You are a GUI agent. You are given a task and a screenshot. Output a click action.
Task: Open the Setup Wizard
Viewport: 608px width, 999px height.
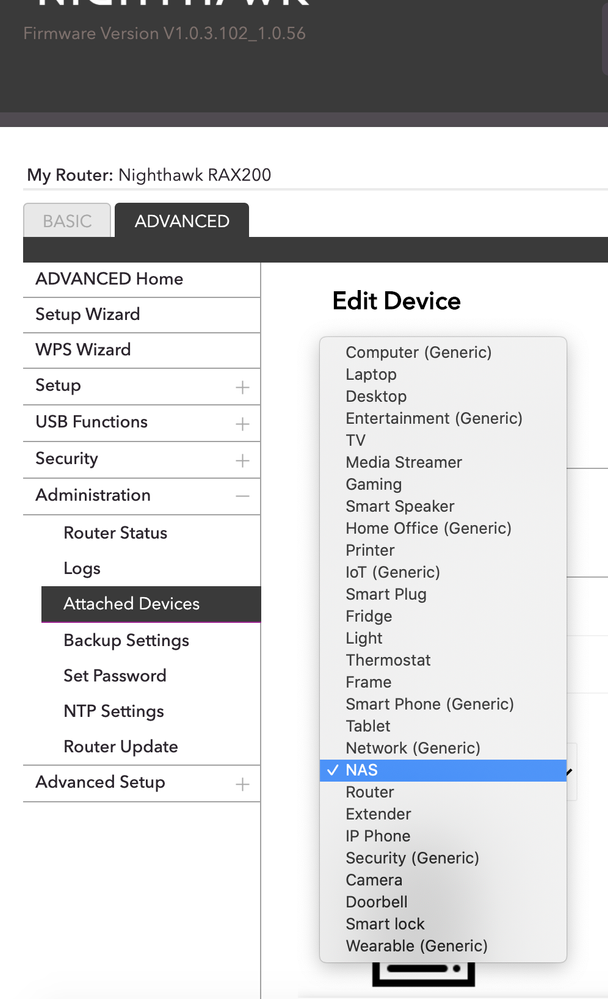88,314
